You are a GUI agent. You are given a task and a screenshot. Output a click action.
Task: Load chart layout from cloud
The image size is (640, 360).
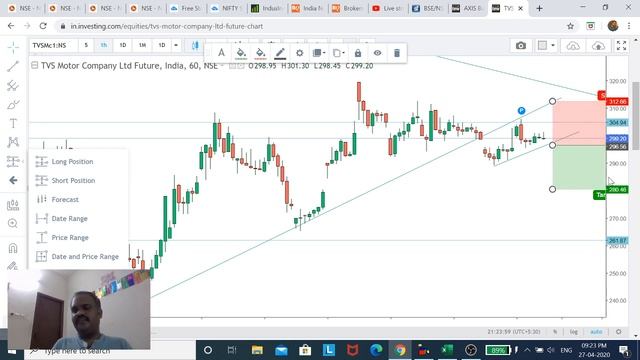pyautogui.click(x=573, y=45)
